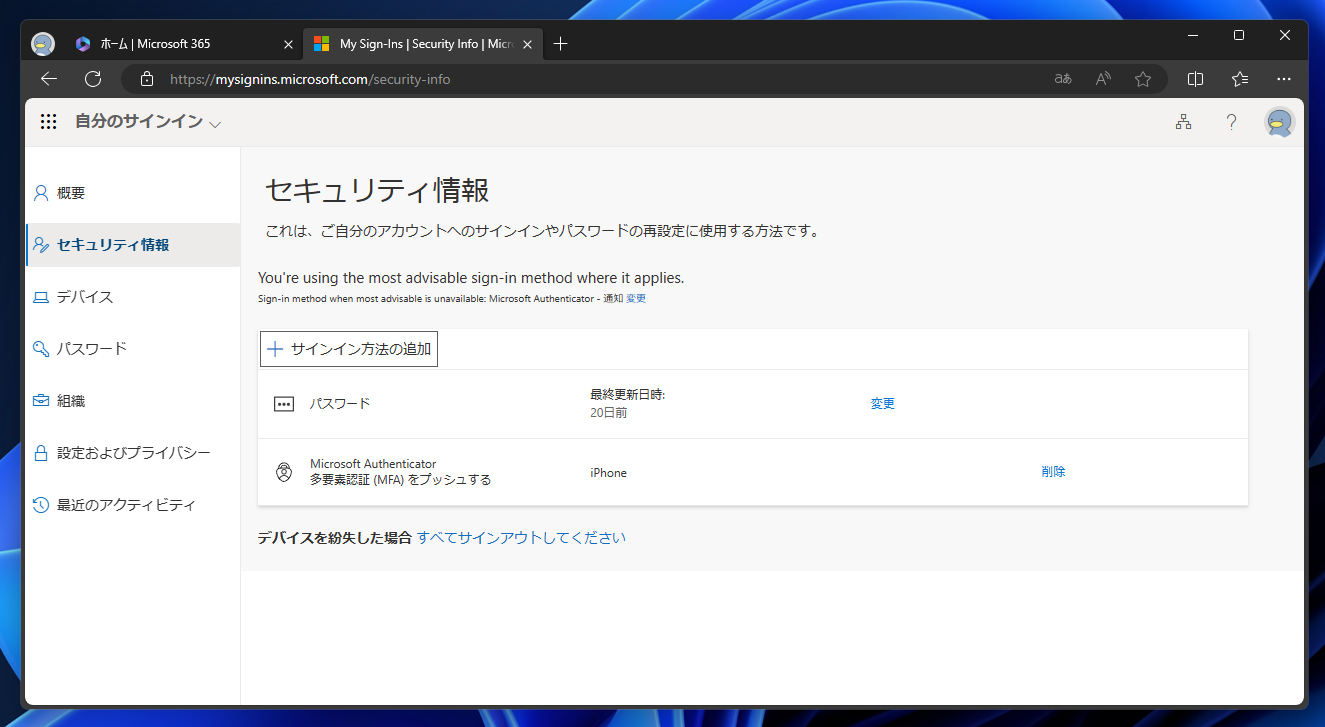Click 削除 link for Microsoft Authenticator
The height and width of the screenshot is (727, 1325).
pyautogui.click(x=1053, y=472)
